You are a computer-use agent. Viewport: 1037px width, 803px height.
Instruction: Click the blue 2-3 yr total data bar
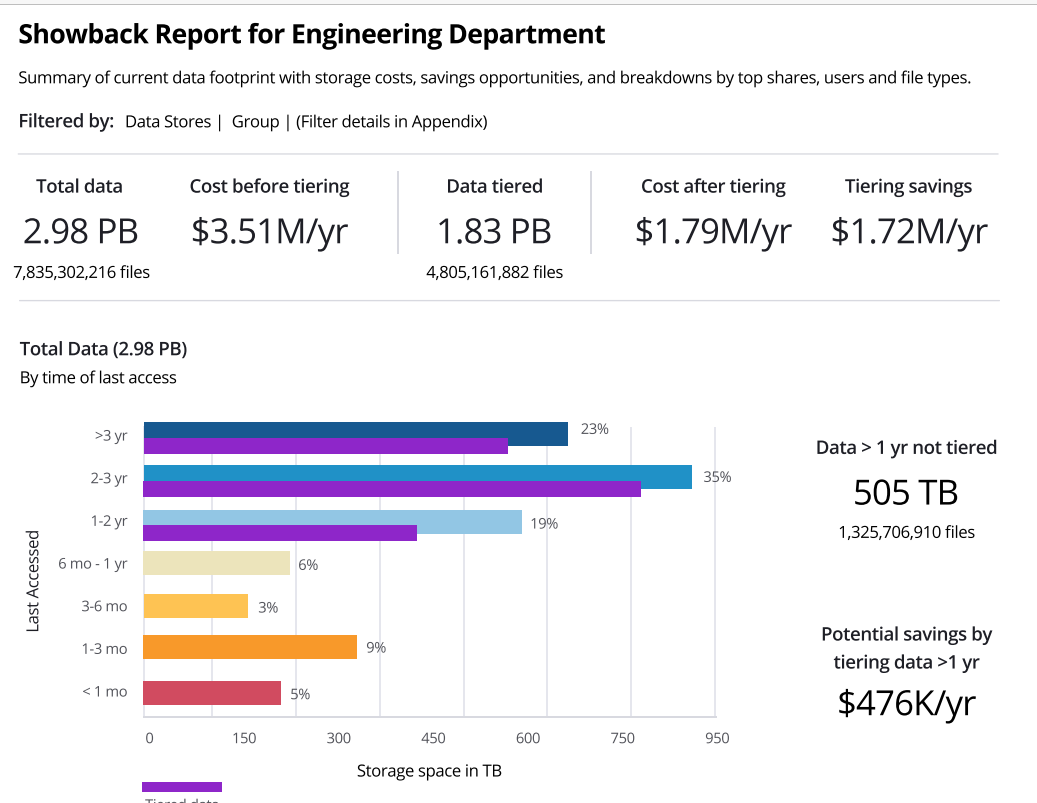[417, 474]
